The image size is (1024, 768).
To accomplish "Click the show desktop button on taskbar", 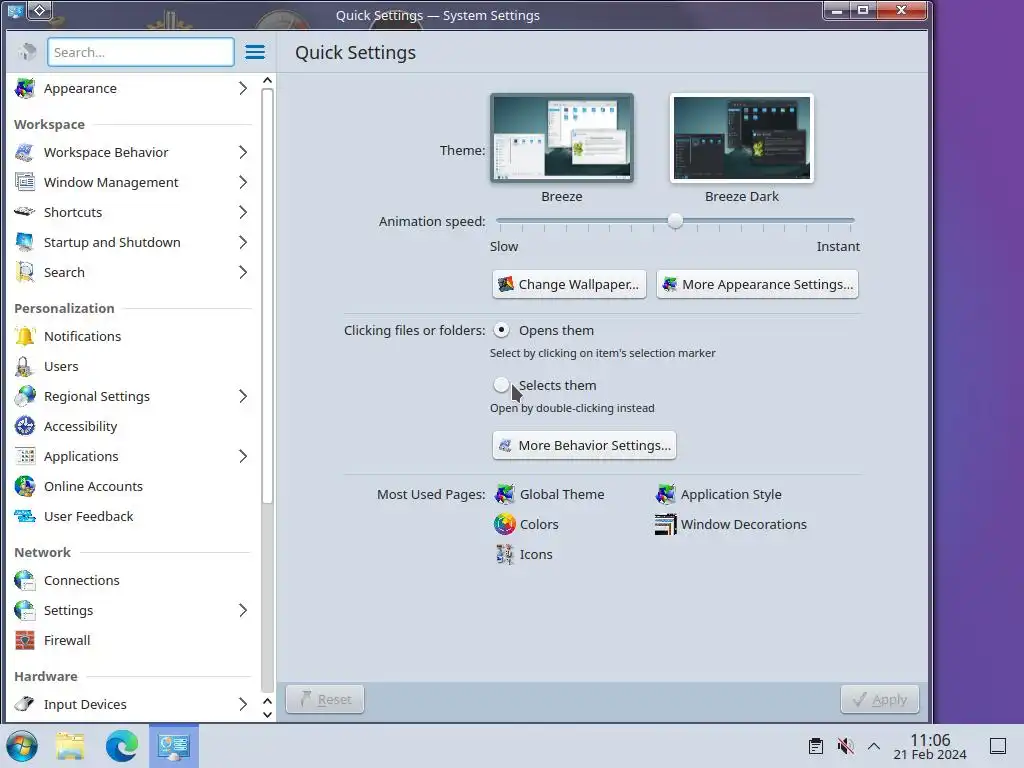I will (998, 746).
